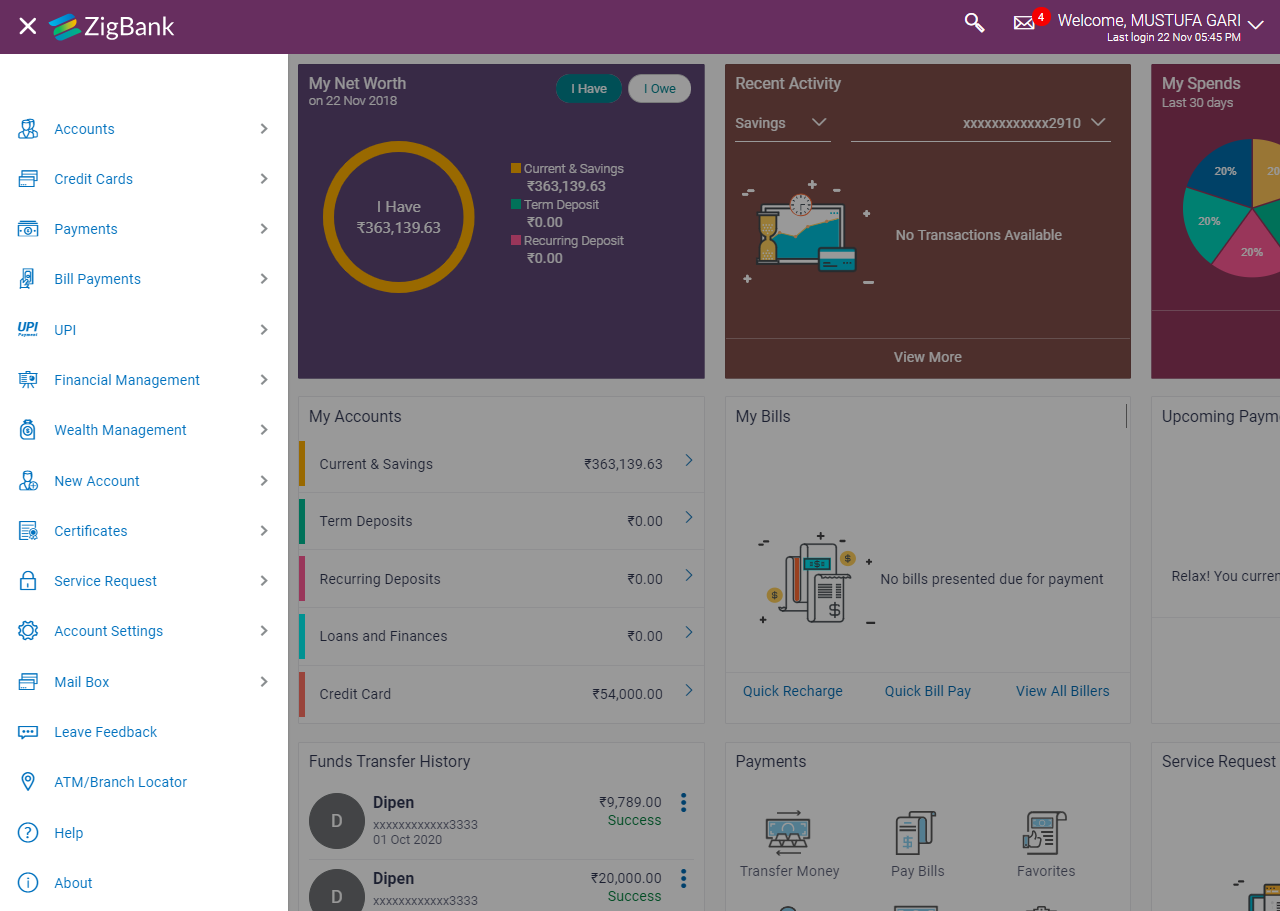Open the Savings account type dropdown
Image resolution: width=1280 pixels, height=911 pixels.
pos(782,123)
